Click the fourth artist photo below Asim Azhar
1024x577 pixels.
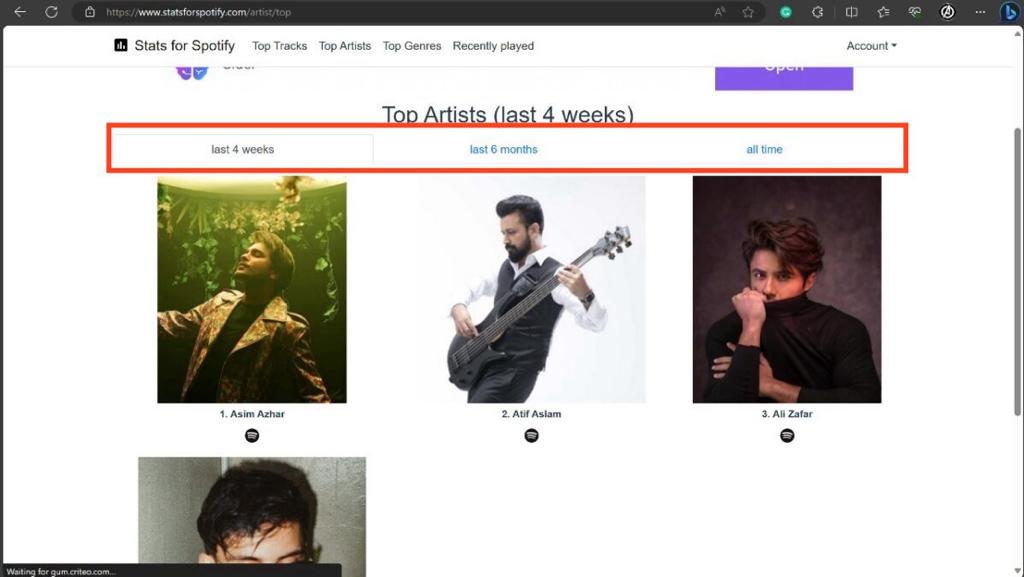coord(252,516)
